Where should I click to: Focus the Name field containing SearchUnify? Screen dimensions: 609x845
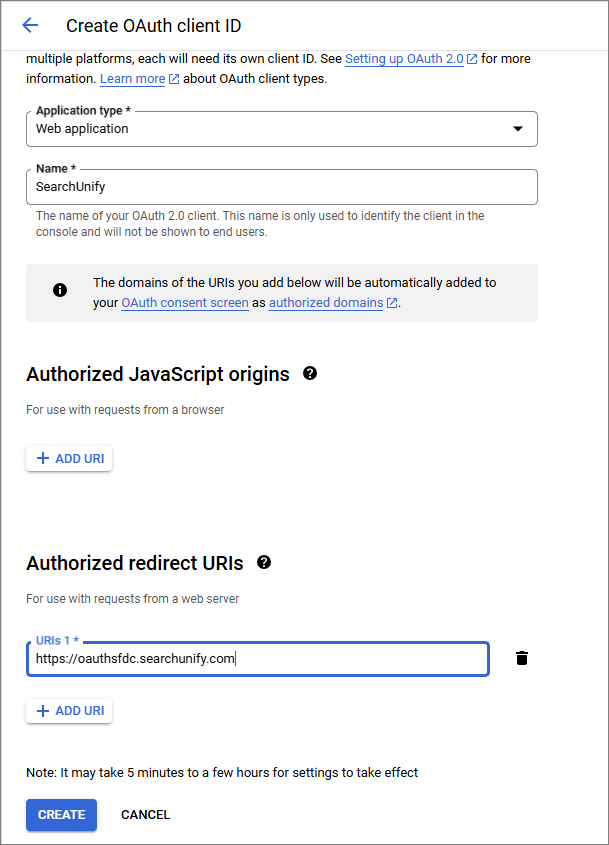pyautogui.click(x=282, y=187)
